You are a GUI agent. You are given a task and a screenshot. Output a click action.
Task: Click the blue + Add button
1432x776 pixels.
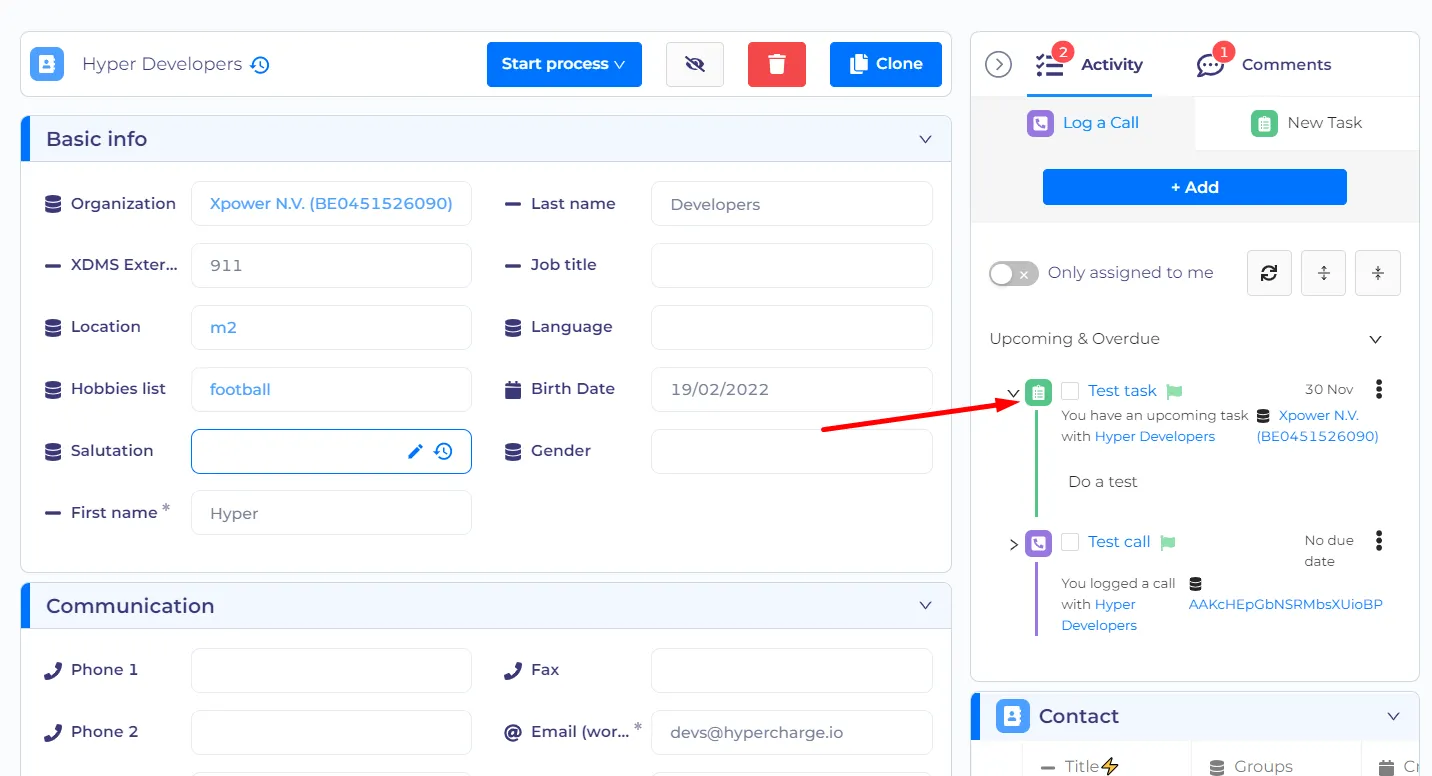click(1194, 187)
